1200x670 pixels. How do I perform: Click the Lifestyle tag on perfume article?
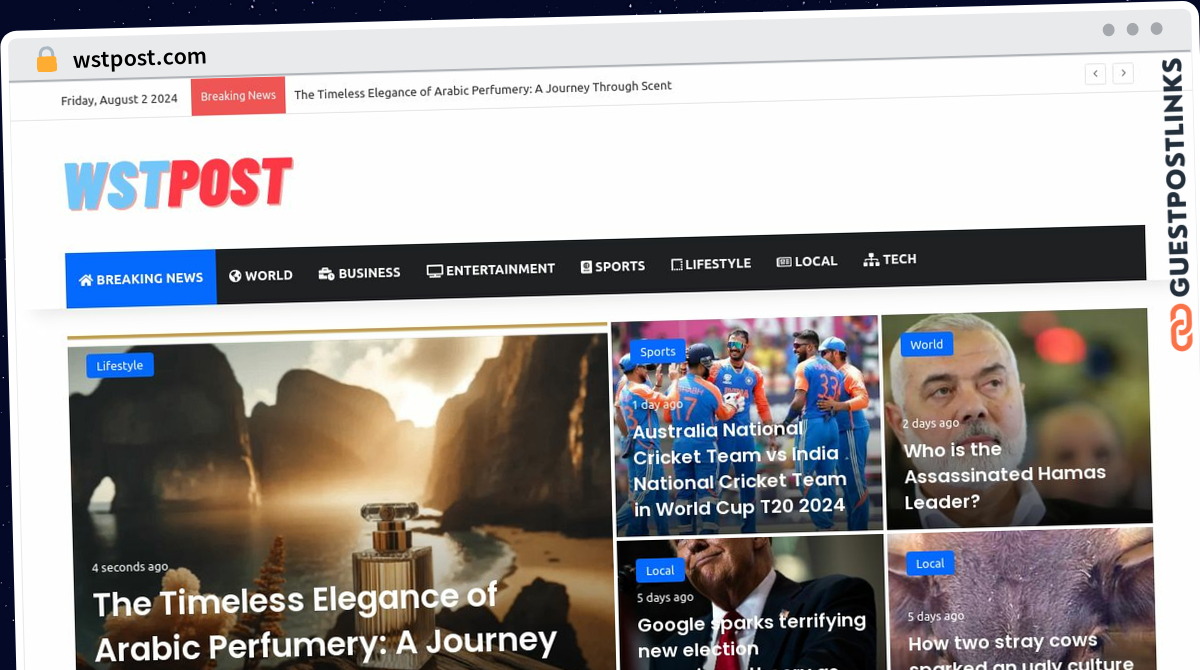pos(120,366)
